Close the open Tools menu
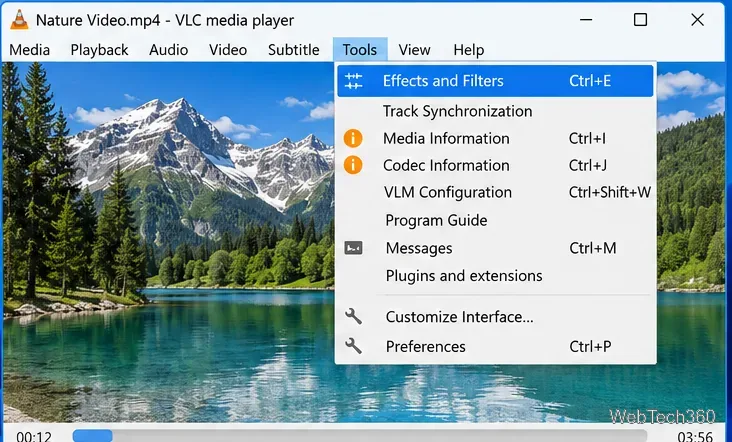732x442 pixels. (360, 50)
